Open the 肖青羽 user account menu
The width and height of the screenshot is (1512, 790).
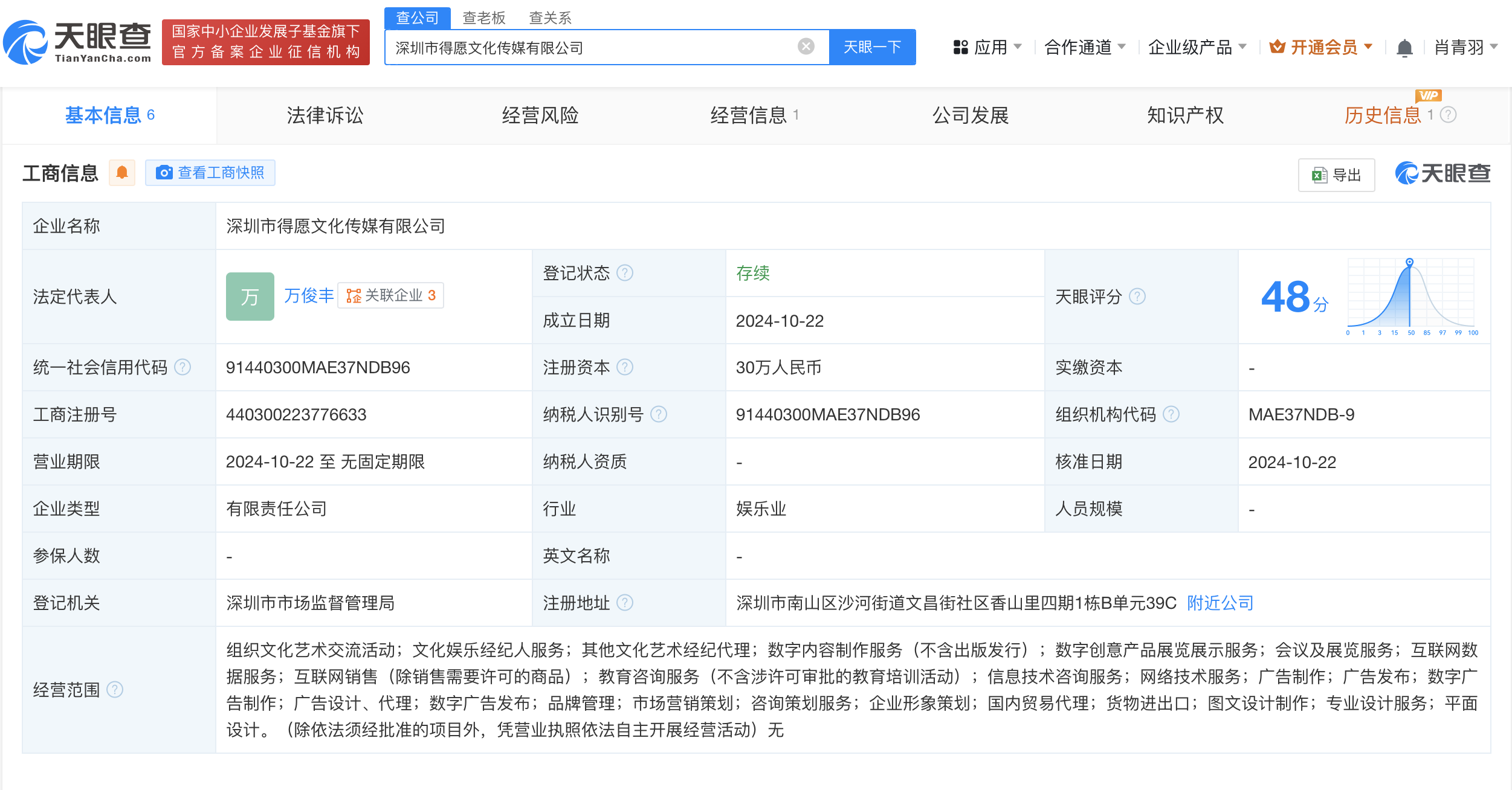click(x=1466, y=47)
